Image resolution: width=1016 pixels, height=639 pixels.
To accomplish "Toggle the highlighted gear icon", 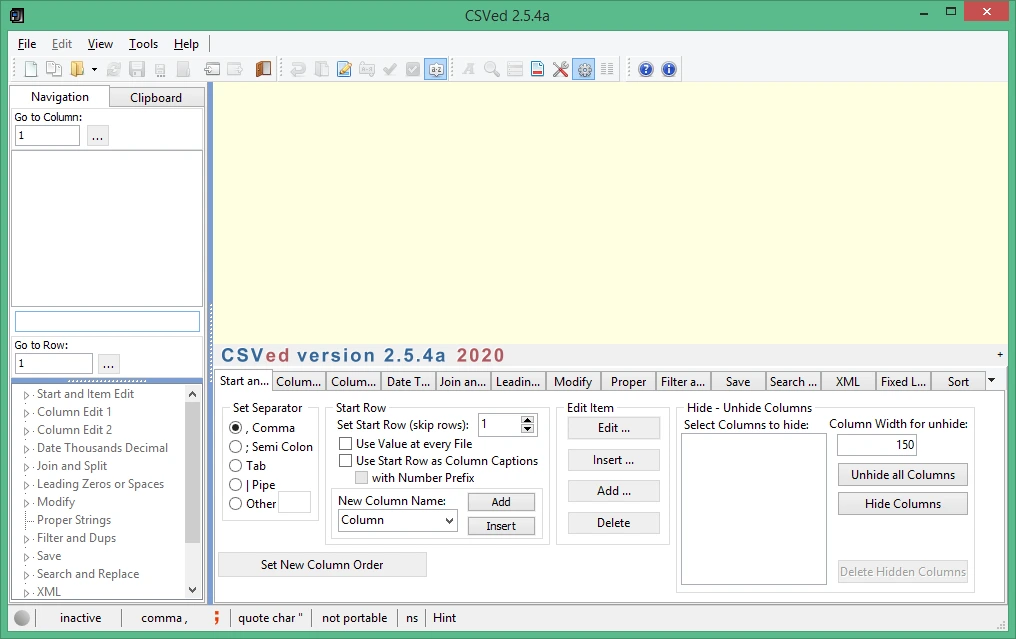I will (x=584, y=69).
